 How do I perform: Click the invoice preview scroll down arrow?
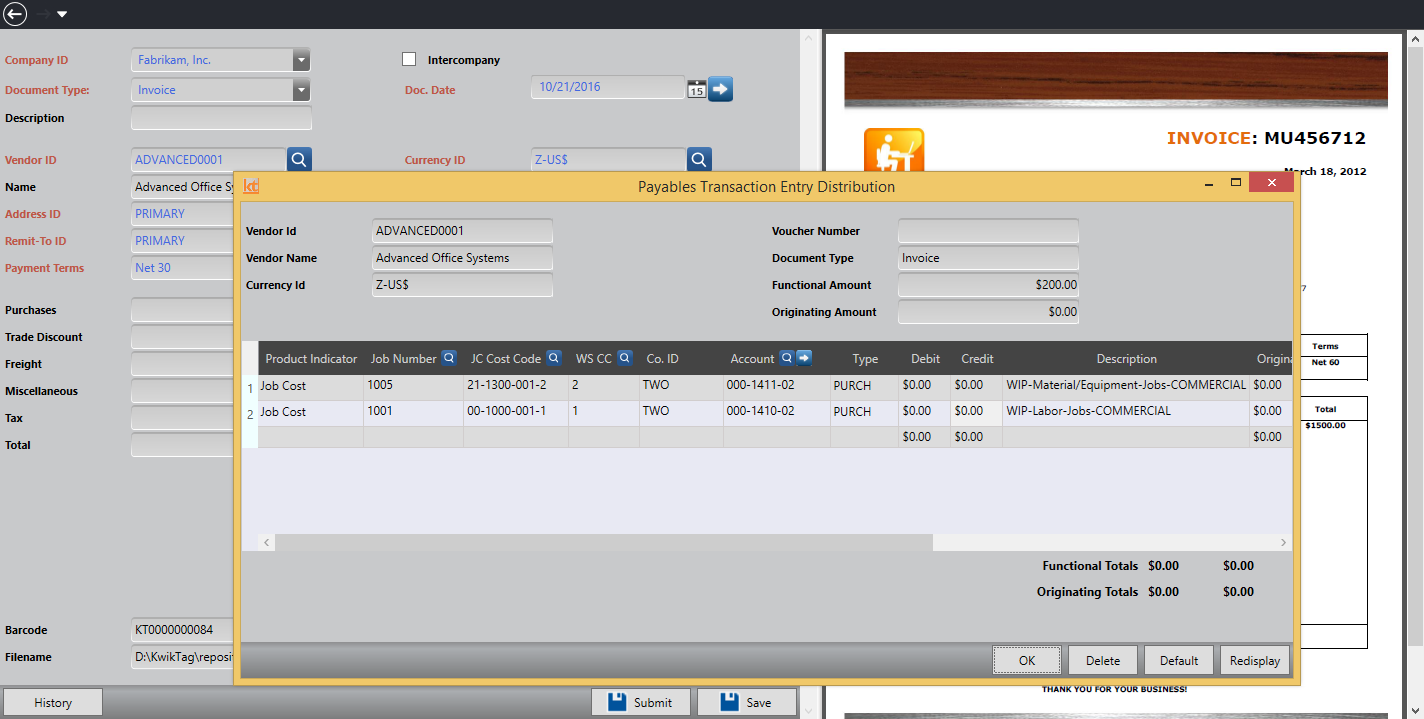(1414, 709)
